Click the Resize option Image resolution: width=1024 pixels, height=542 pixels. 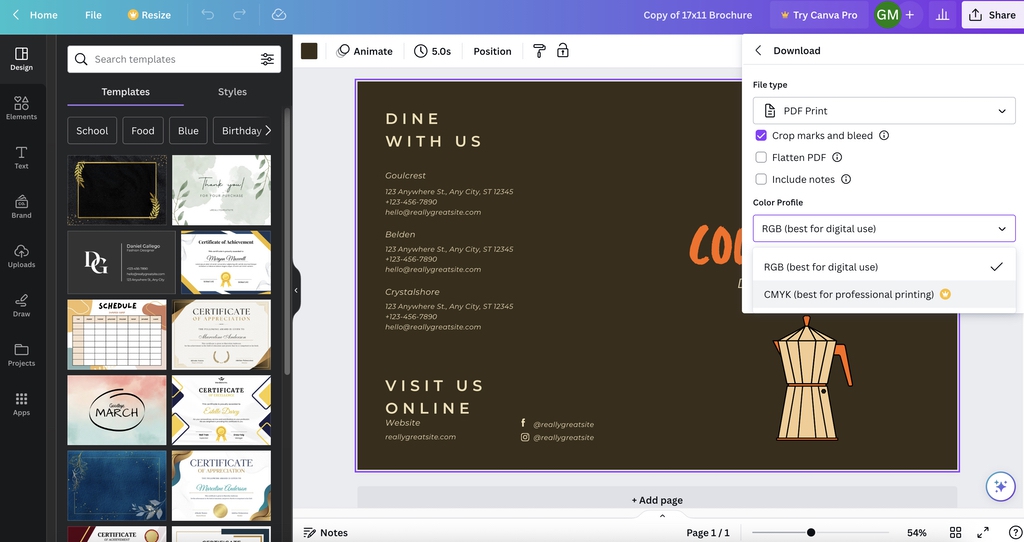[x=149, y=14]
